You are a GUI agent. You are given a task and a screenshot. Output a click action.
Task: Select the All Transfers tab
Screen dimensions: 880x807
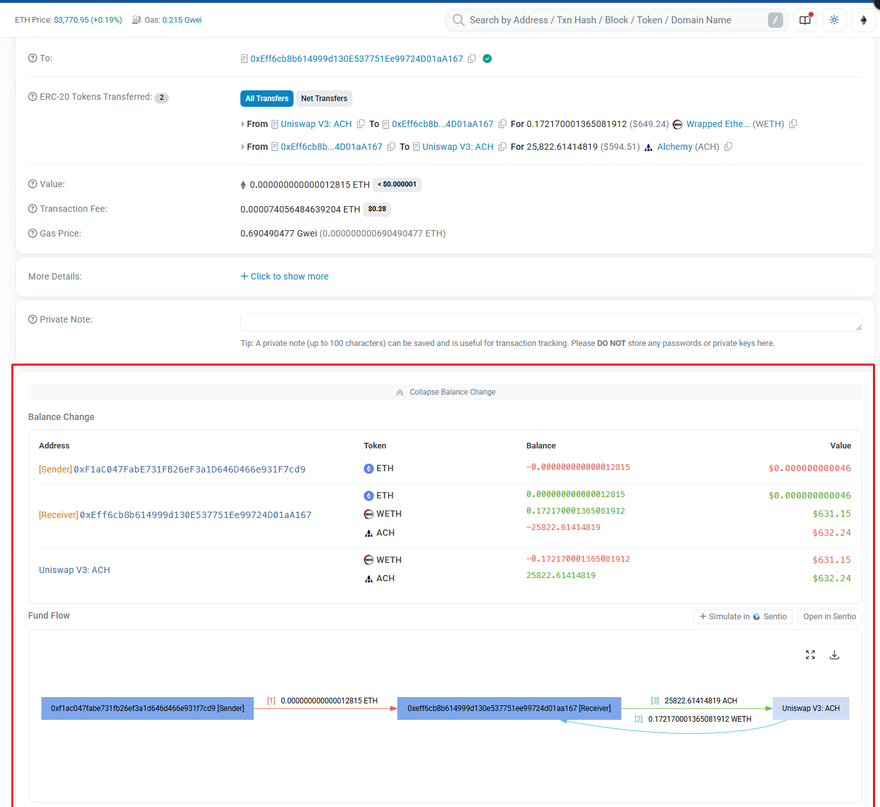(x=267, y=98)
